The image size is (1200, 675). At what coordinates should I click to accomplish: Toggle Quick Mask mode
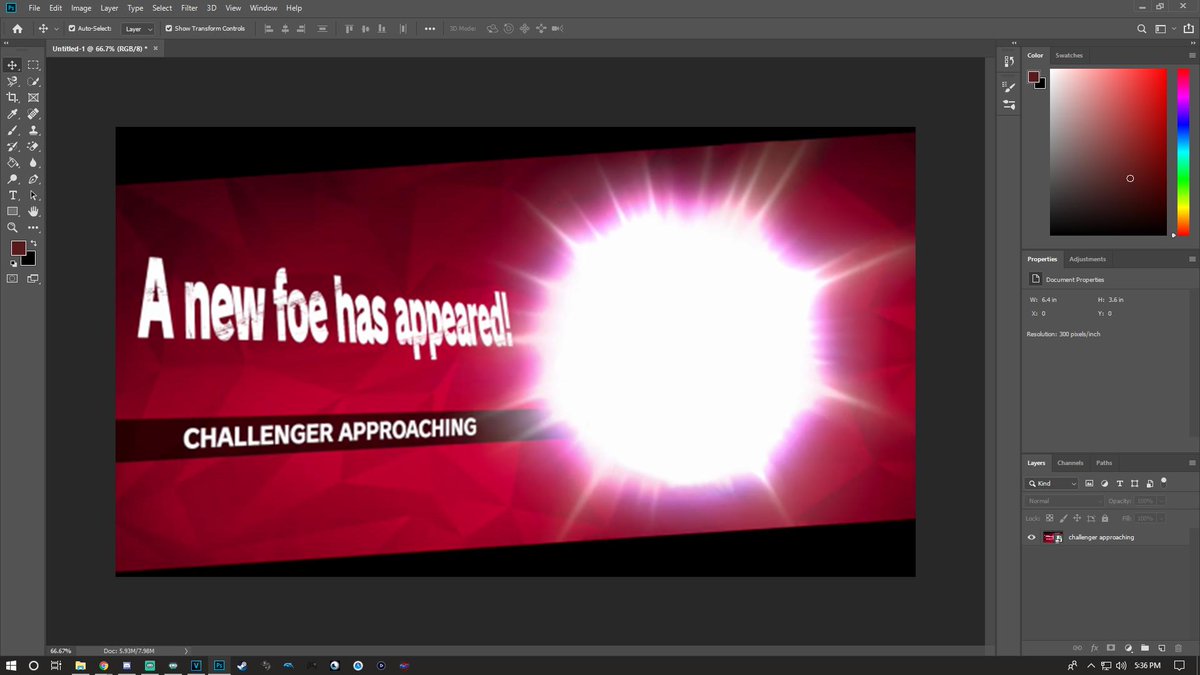(13, 279)
